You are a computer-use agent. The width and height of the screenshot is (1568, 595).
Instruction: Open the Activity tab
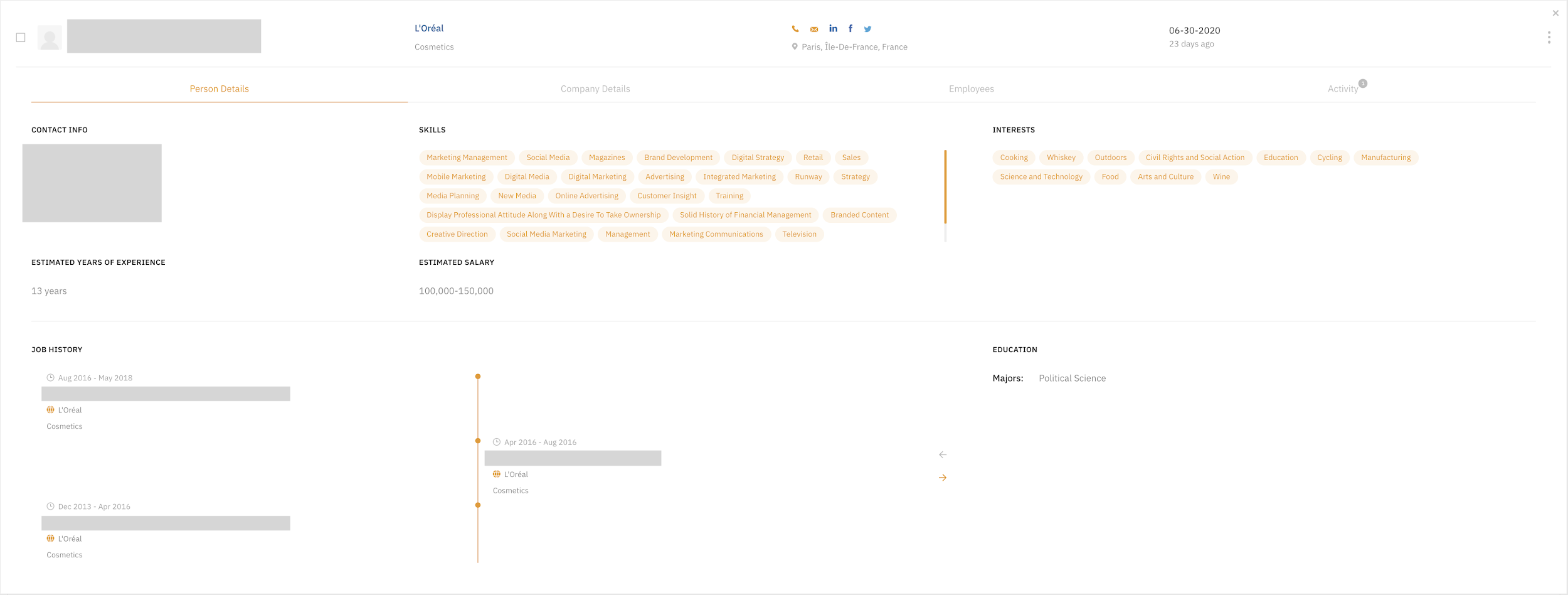1343,89
